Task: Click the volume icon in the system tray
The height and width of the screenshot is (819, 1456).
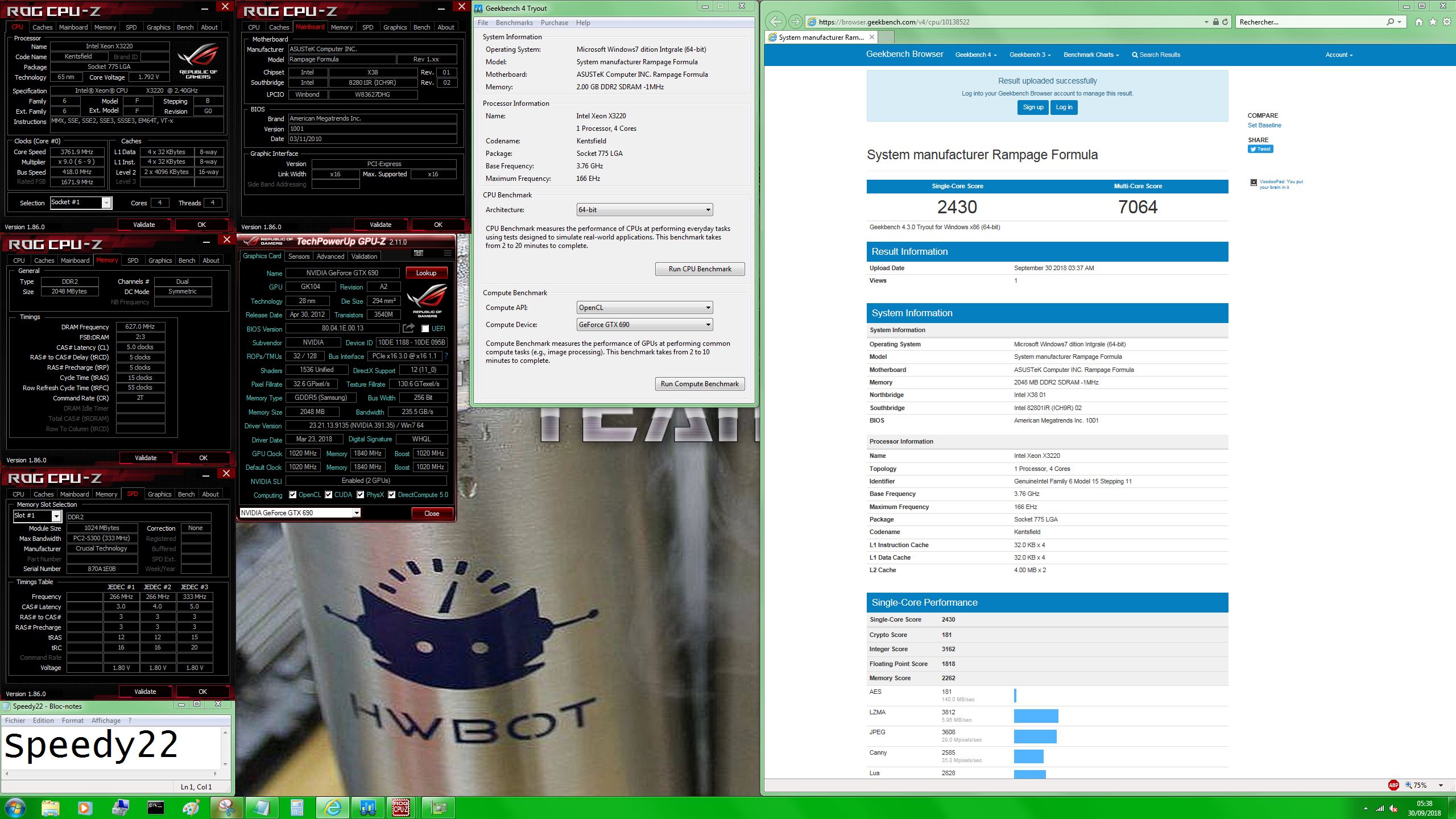Action: pos(1393,808)
